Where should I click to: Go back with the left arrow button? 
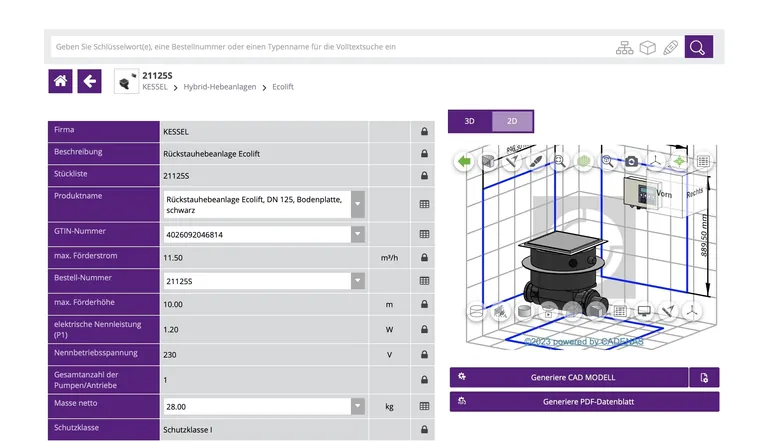(x=90, y=81)
